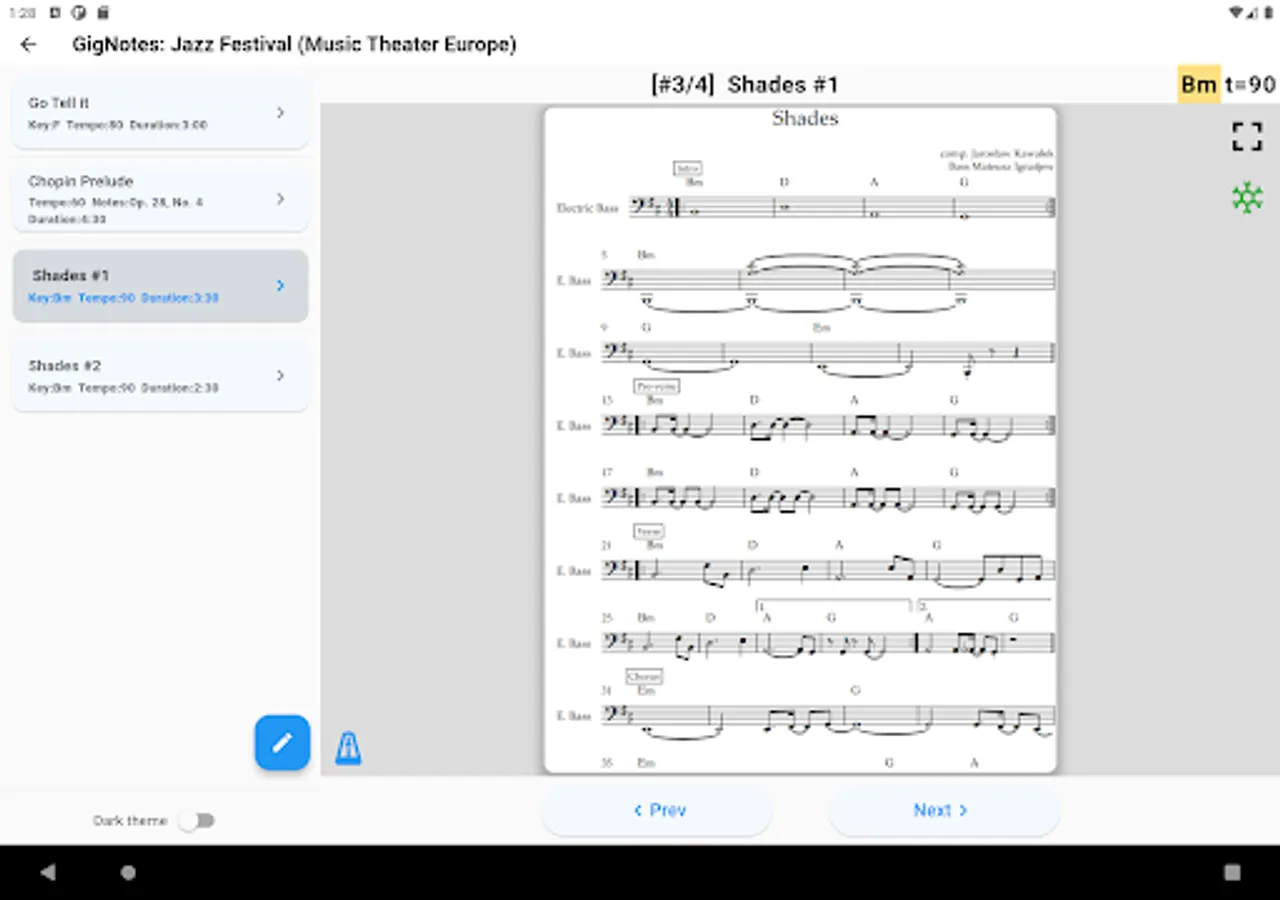Tap the Wi-Fi status bar icon
Screen dimensions: 1280x900
click(x=1237, y=13)
